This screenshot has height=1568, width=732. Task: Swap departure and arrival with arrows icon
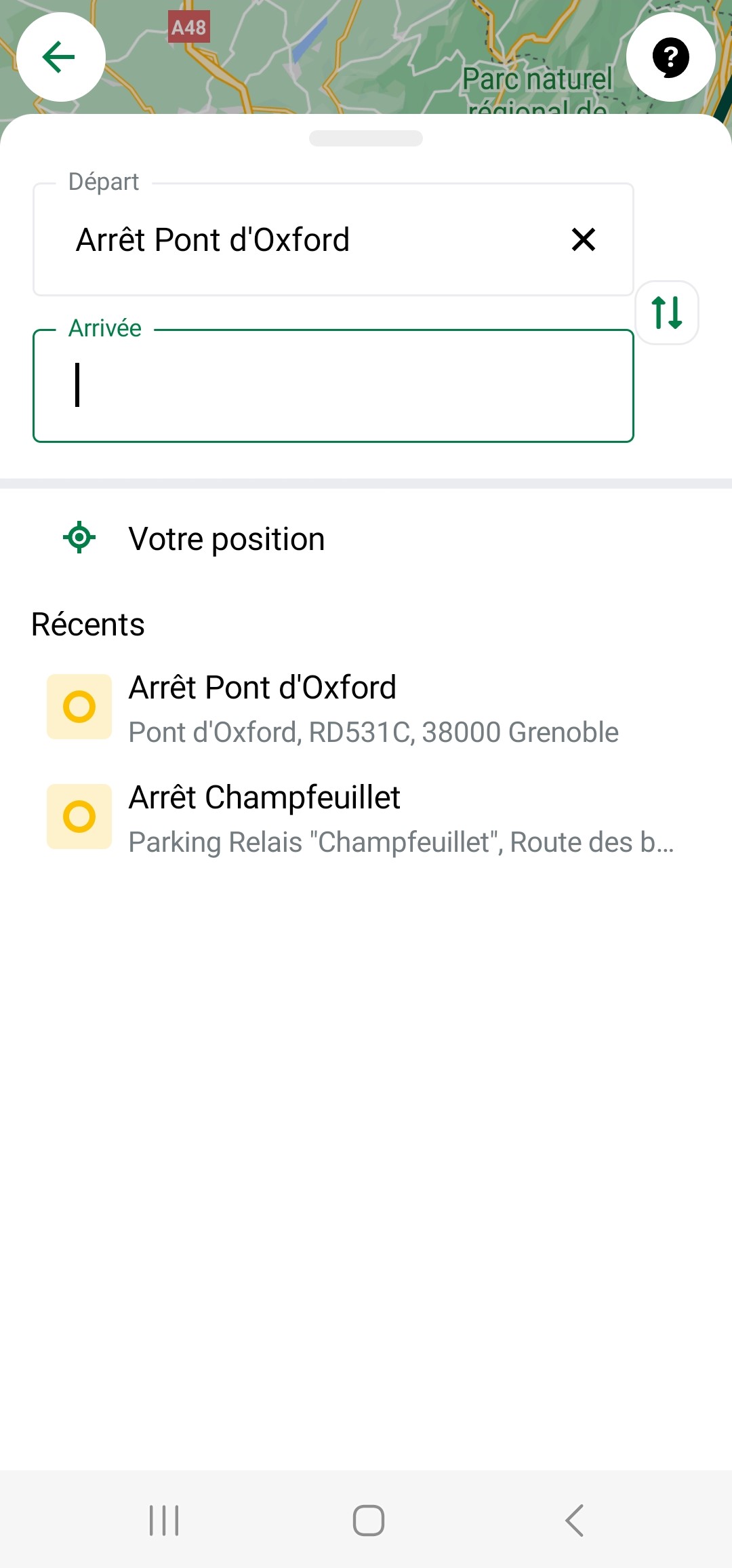(667, 313)
